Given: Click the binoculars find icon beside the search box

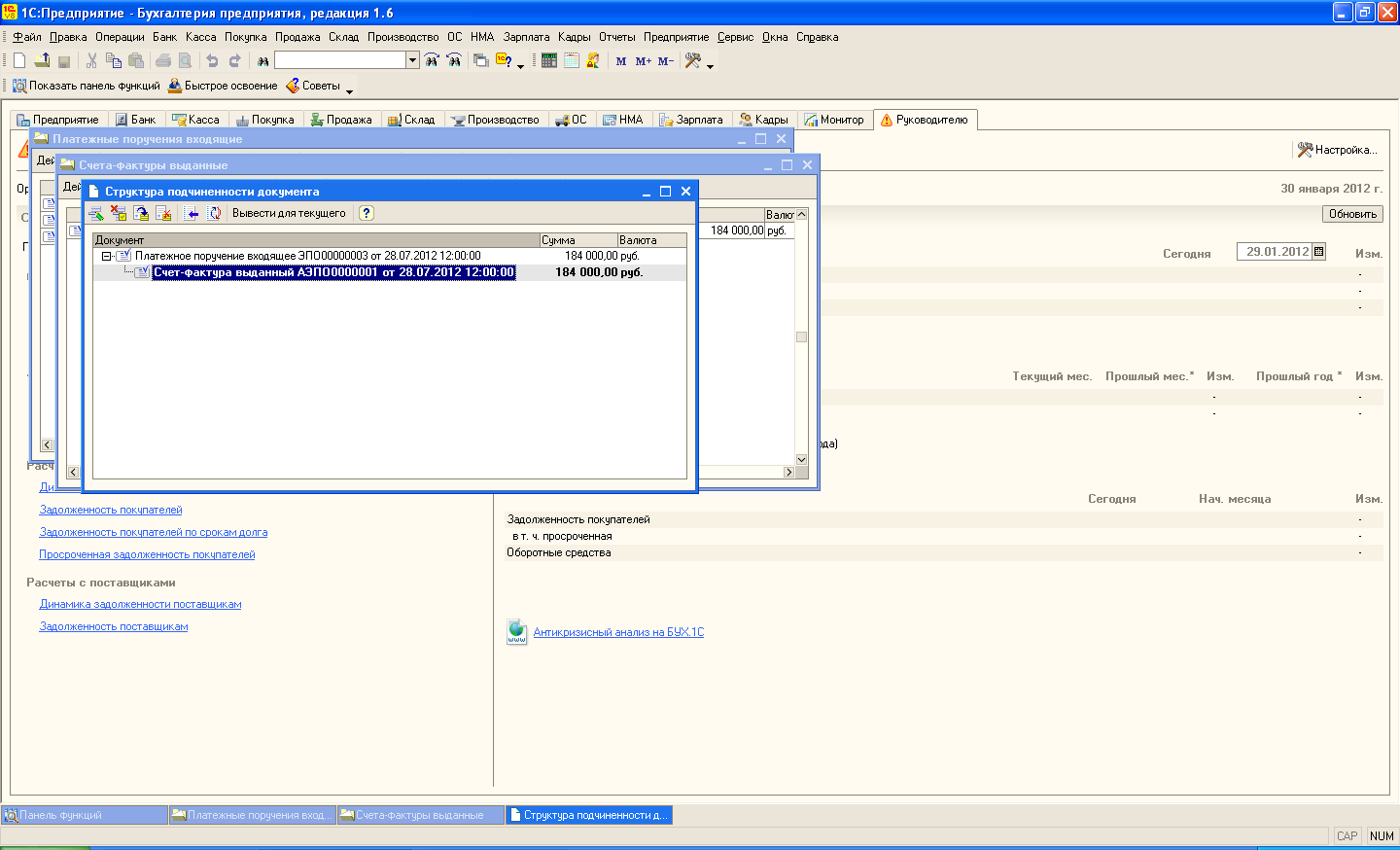Looking at the screenshot, I should (262, 60).
